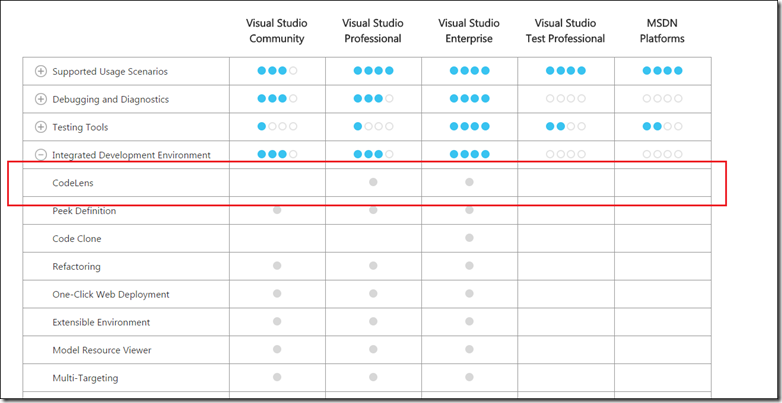Click Model Resource Viewer dot under Enterprise
Viewport: 782px width, 403px height.
tap(469, 350)
